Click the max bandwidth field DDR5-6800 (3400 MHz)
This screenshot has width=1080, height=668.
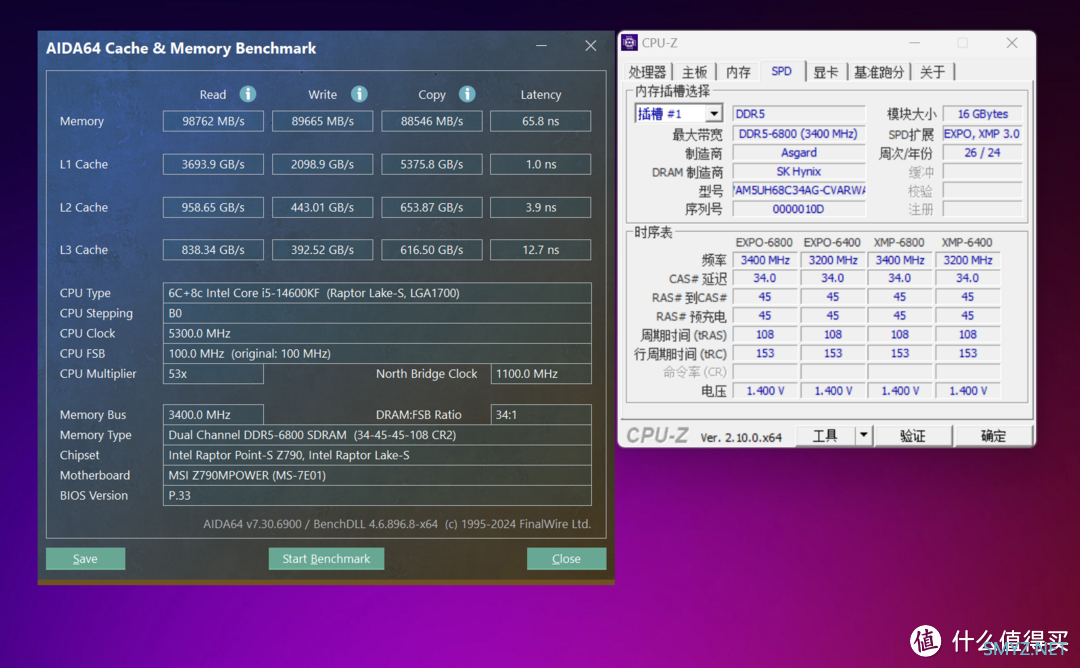[x=798, y=134]
